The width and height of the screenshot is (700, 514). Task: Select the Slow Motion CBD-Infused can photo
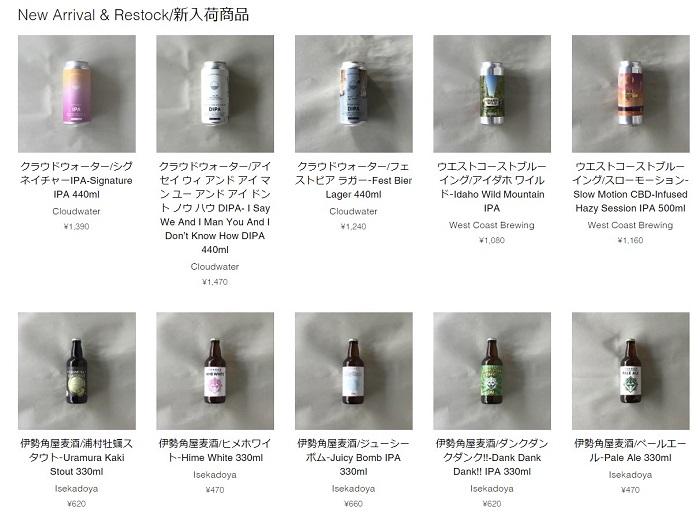(x=630, y=94)
